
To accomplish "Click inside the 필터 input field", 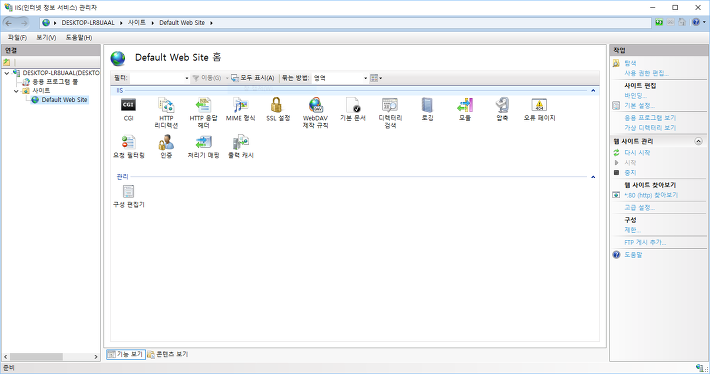I will pyautogui.click(x=157, y=78).
